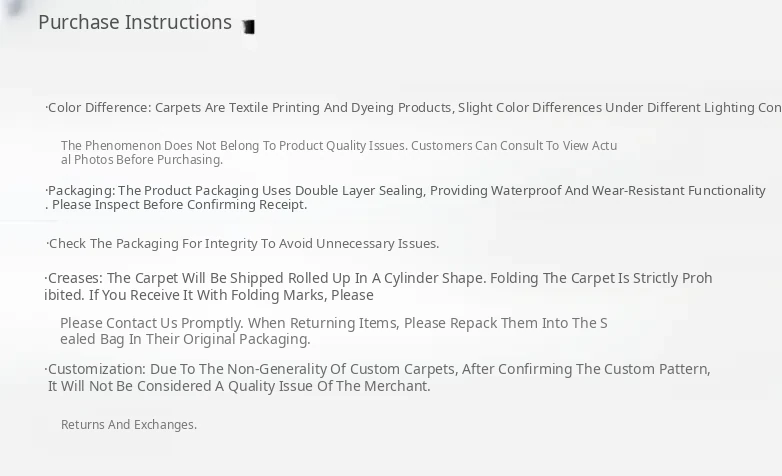Select the 'Customization' bullet label
The width and height of the screenshot is (782, 476).
[x=97, y=369]
